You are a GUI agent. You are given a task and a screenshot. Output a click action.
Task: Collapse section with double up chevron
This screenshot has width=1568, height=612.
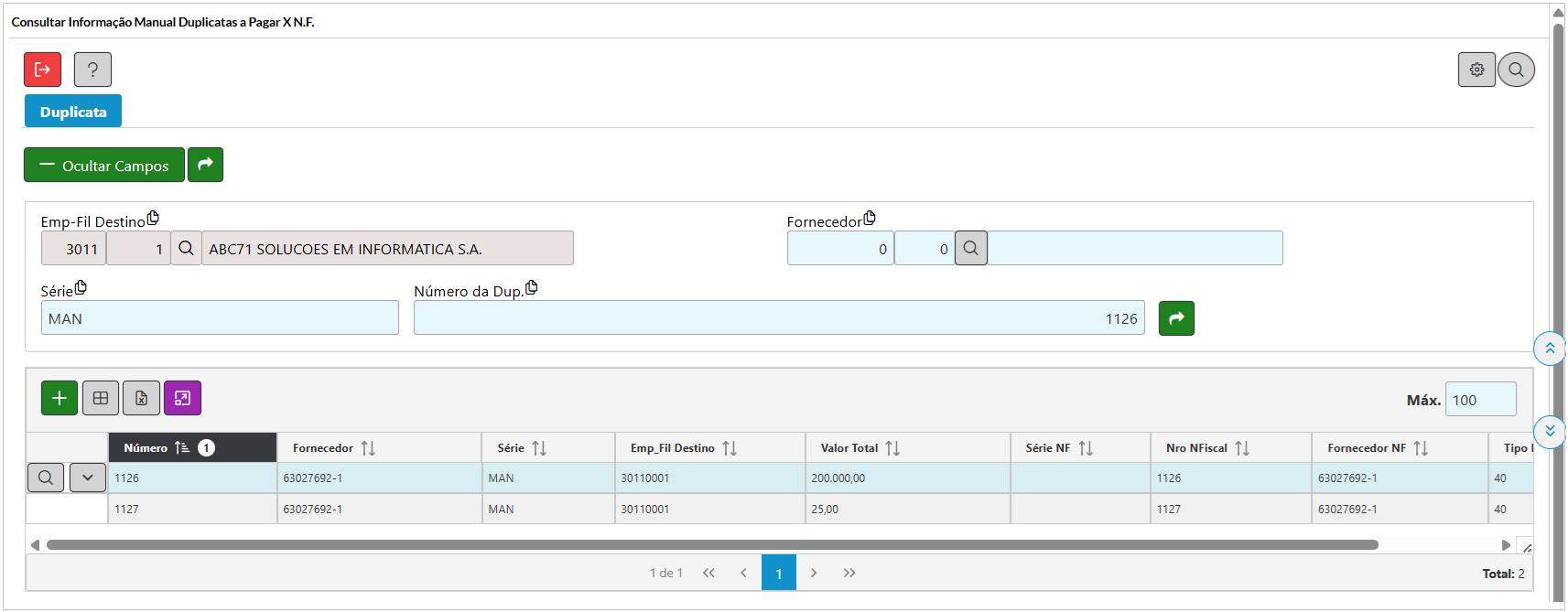click(x=1550, y=349)
